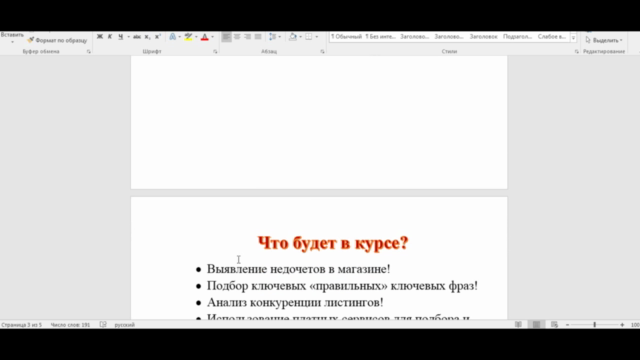The image size is (640, 360).
Task: Toggle superscript x² formatting
Action: [x=158, y=37]
